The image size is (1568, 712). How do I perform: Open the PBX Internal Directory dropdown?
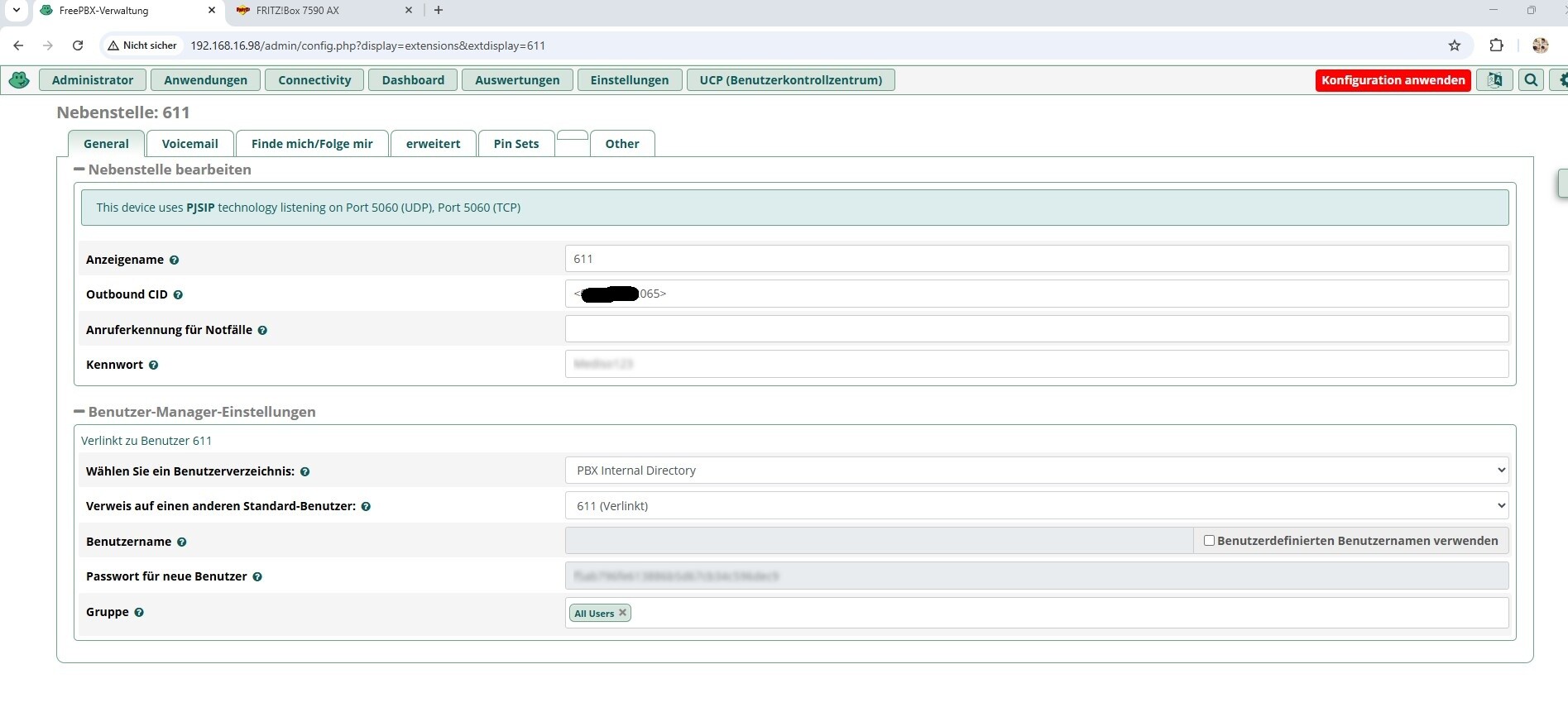click(1036, 471)
